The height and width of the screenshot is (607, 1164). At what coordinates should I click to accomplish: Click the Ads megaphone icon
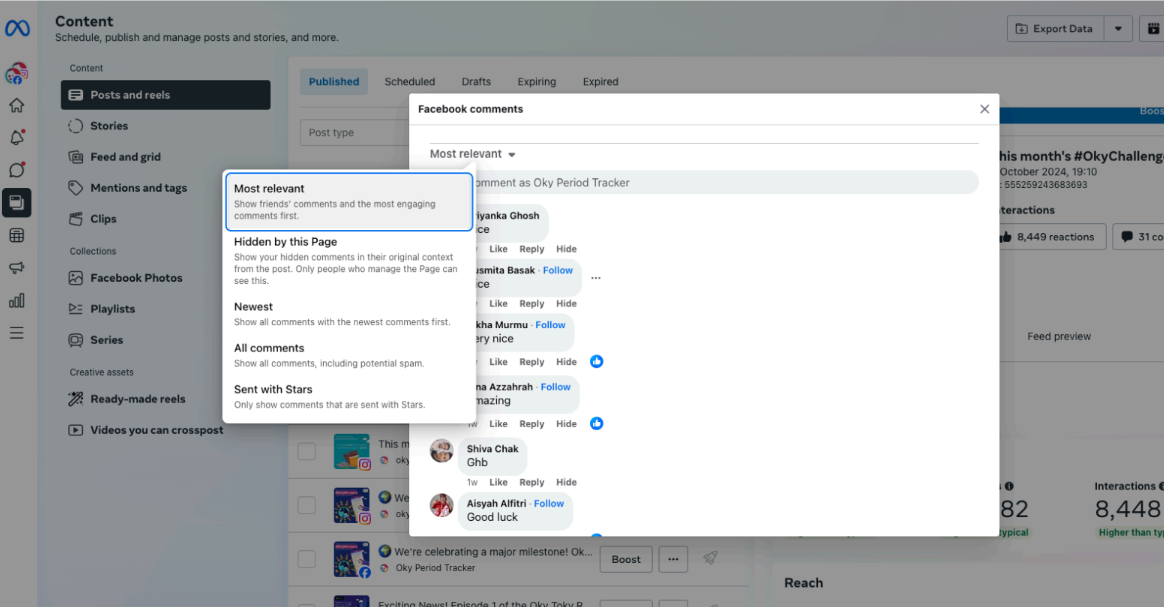16,268
